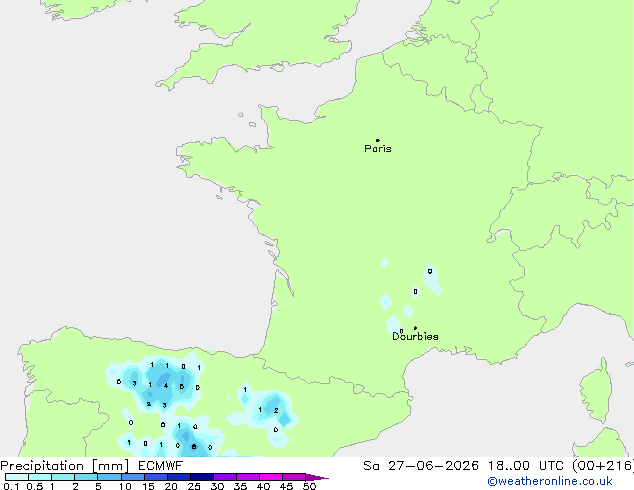Select the Dourbies location dot marker
The image size is (634, 490).
coord(415,328)
